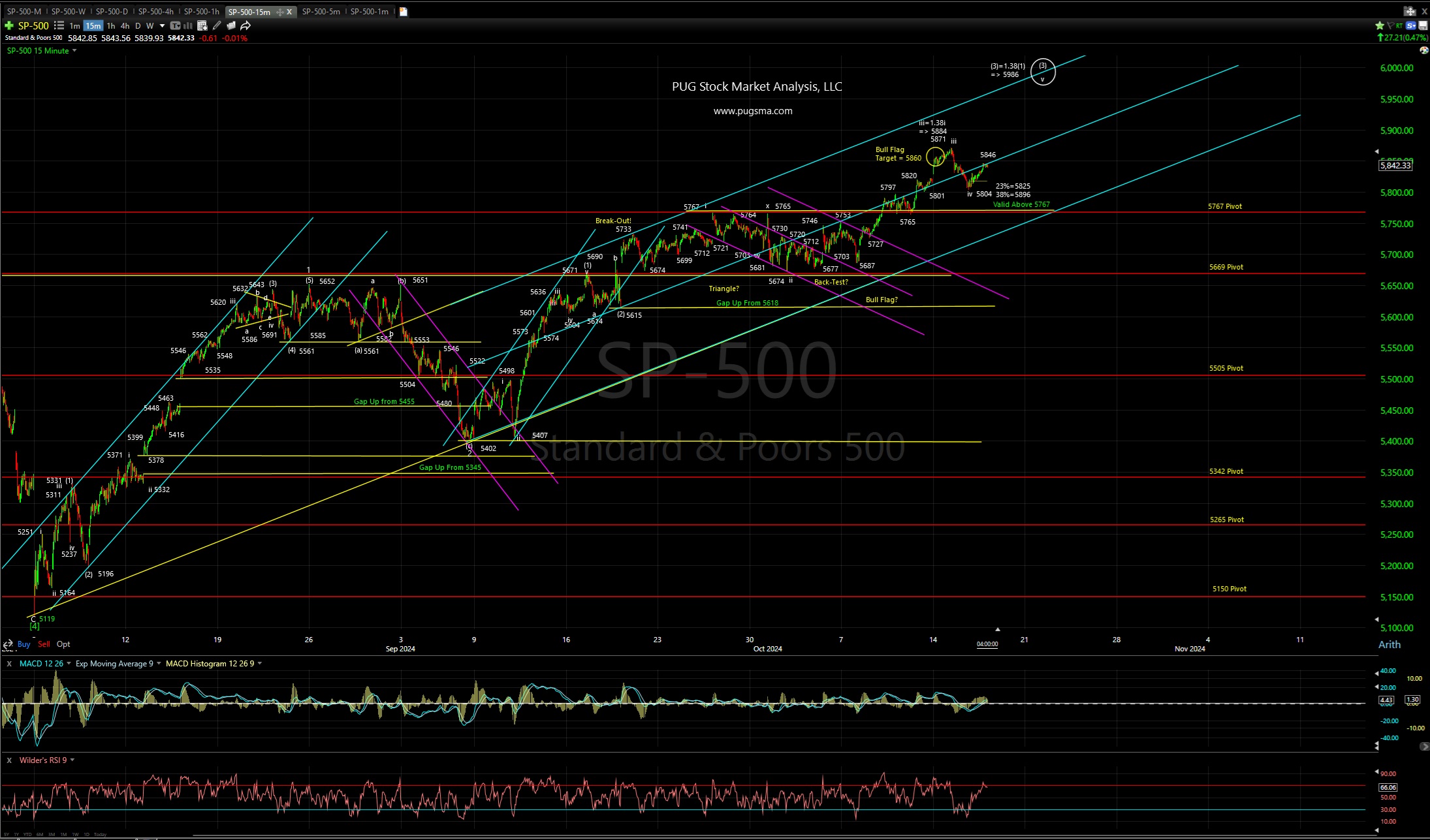
Task: Select the pencil drawing tool
Action: (217, 25)
